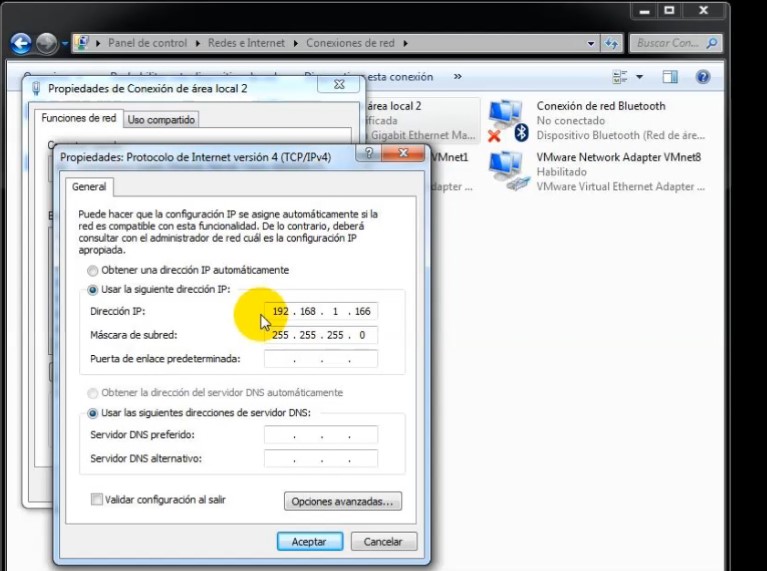Click the refresh icon beside address bar

pos(611,44)
